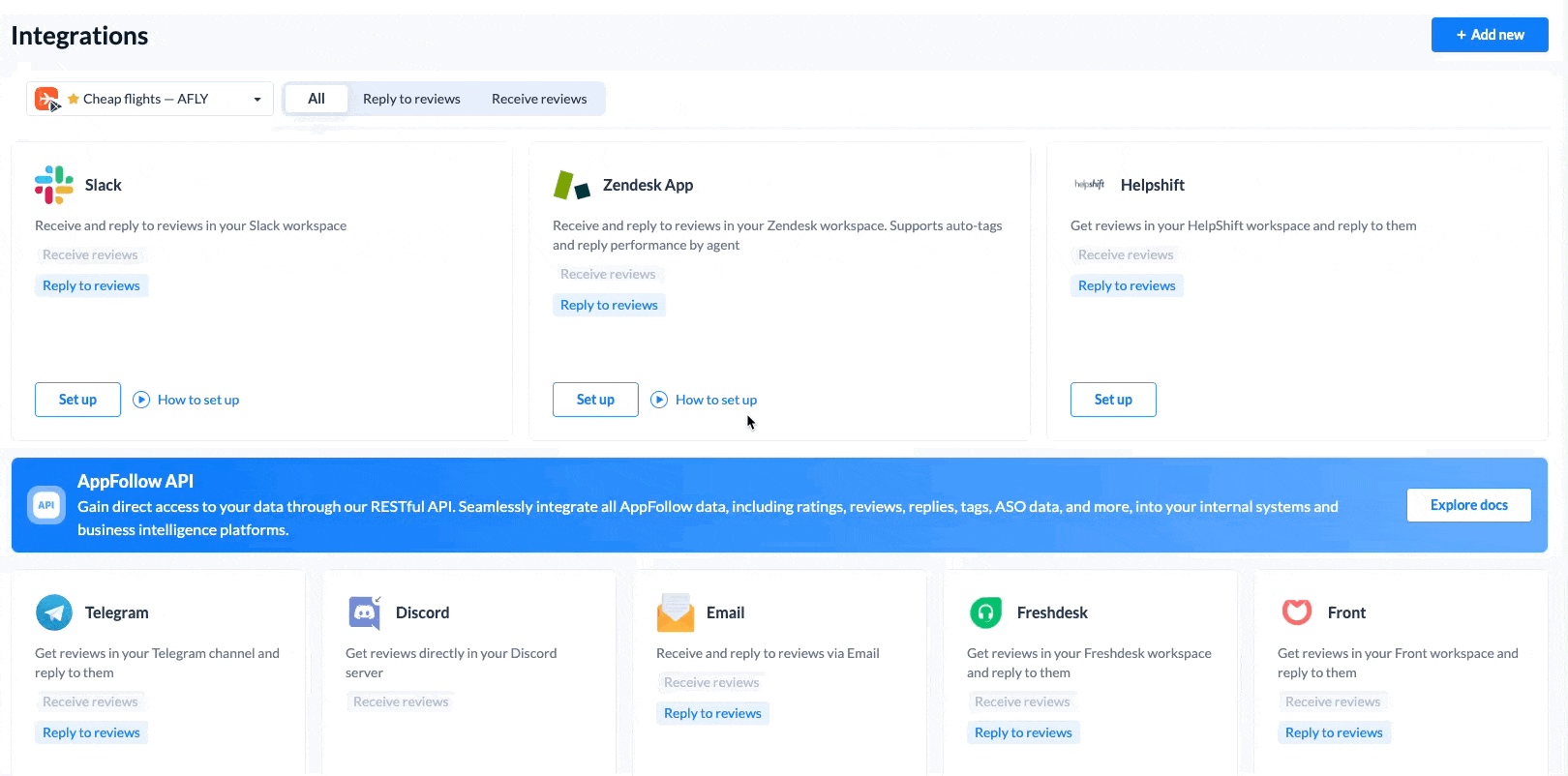The height and width of the screenshot is (776, 1568).
Task: Click Reply to reviews tag on Email card
Action: (712, 713)
